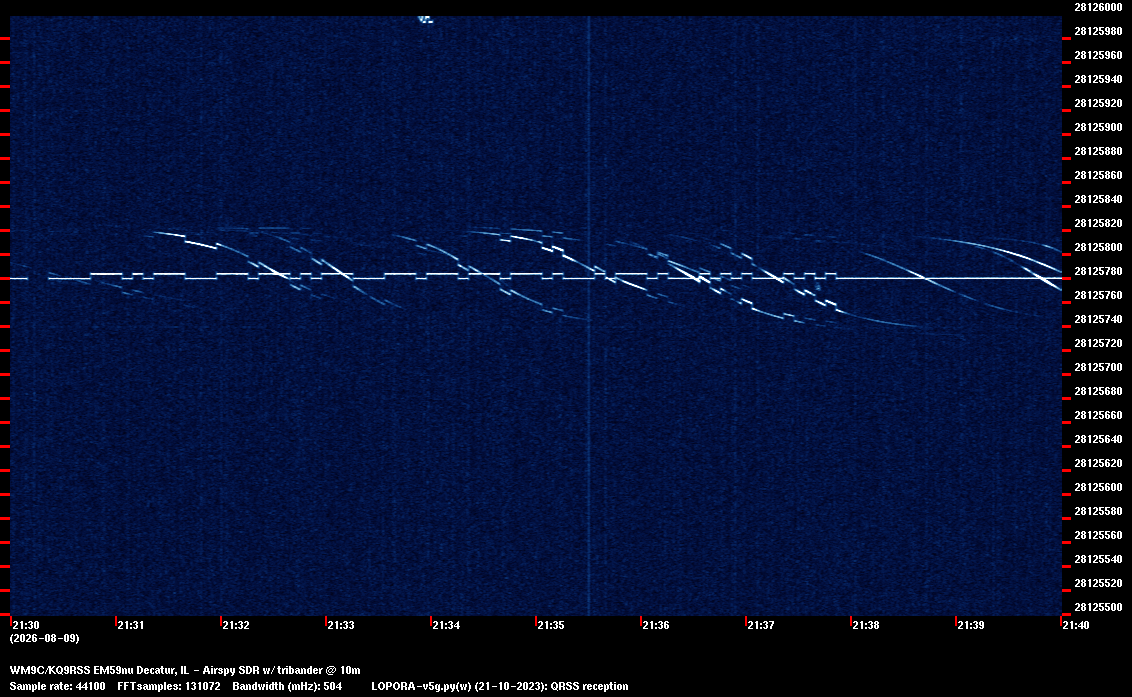
Task: Click the 28125860 frequency label
Action: (1098, 175)
